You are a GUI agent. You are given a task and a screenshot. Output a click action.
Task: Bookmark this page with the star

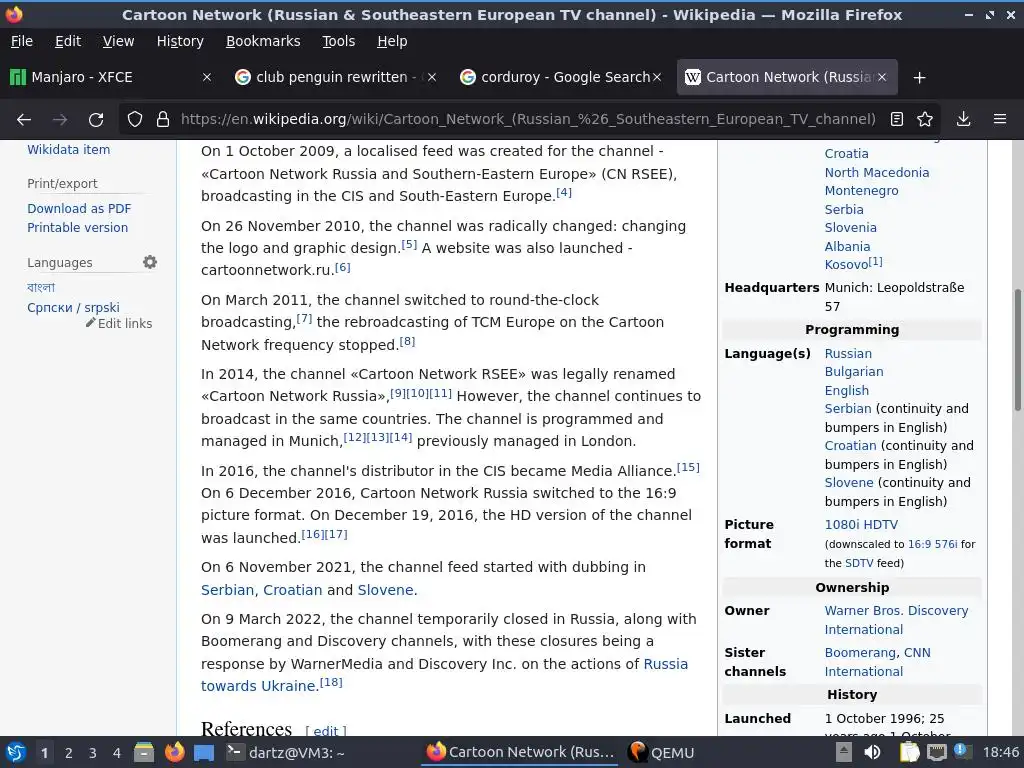click(x=925, y=119)
